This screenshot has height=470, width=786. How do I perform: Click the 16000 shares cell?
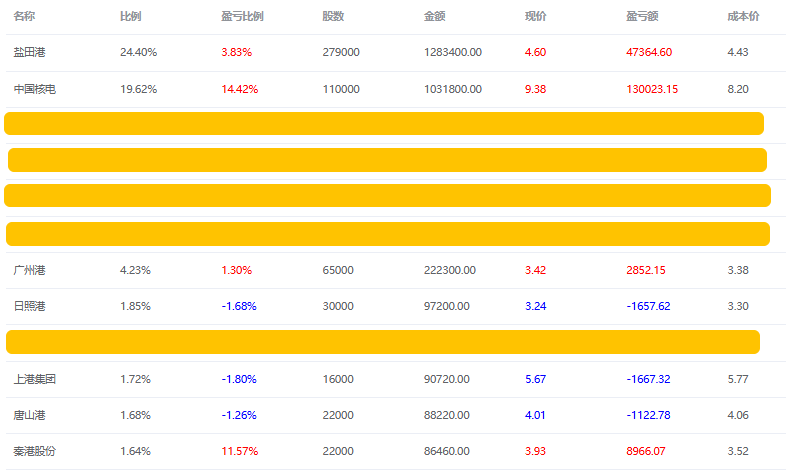point(338,379)
